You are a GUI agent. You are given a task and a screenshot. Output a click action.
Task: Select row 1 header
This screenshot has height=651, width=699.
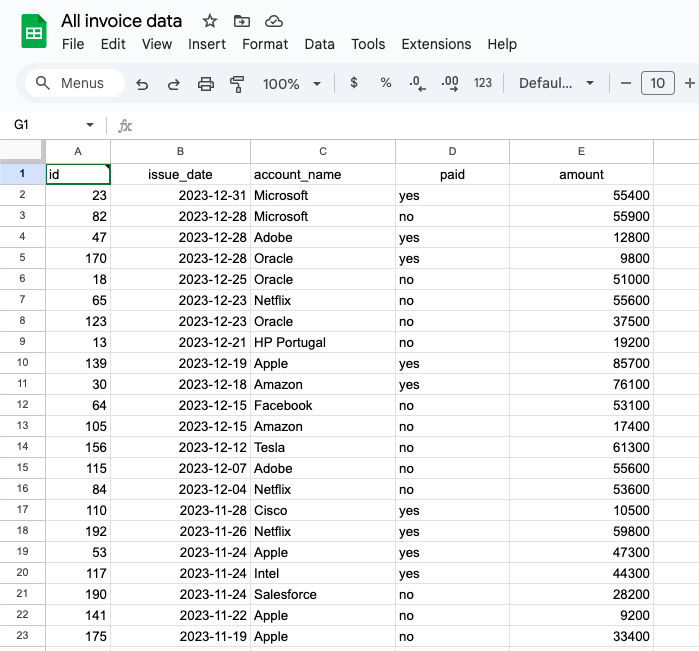click(22, 174)
